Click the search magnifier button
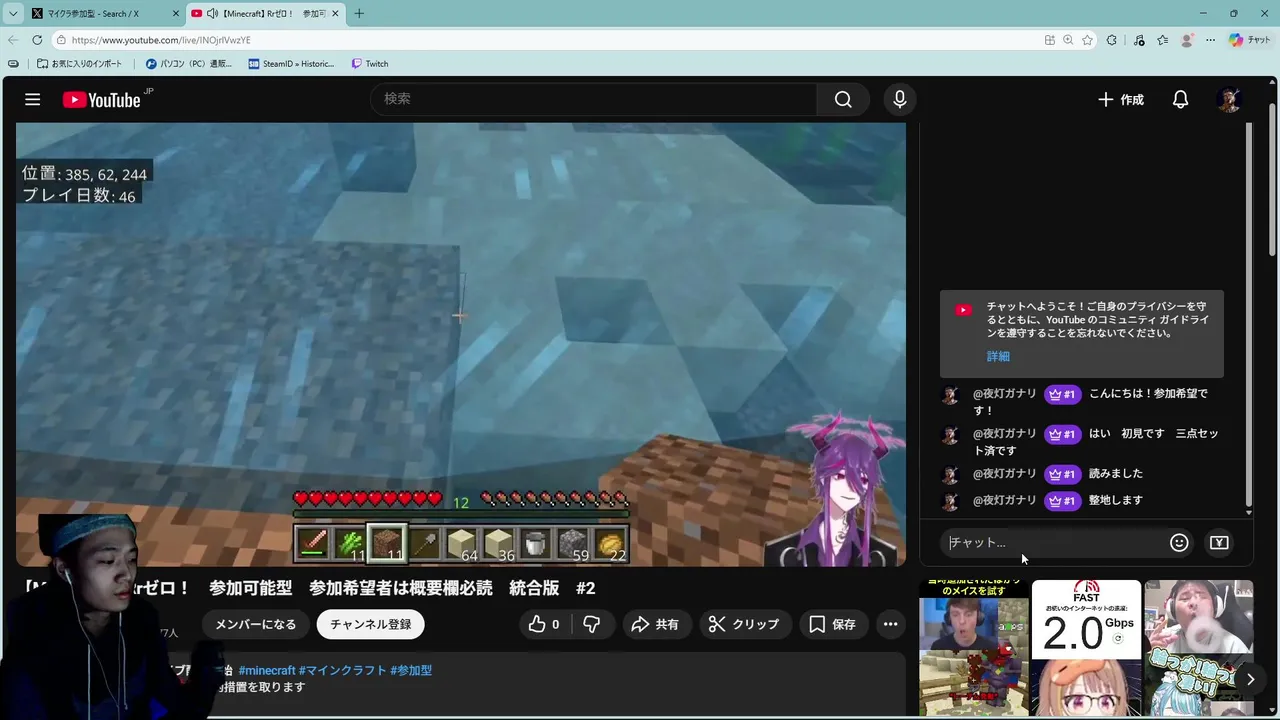This screenshot has width=1280, height=720. [x=843, y=99]
